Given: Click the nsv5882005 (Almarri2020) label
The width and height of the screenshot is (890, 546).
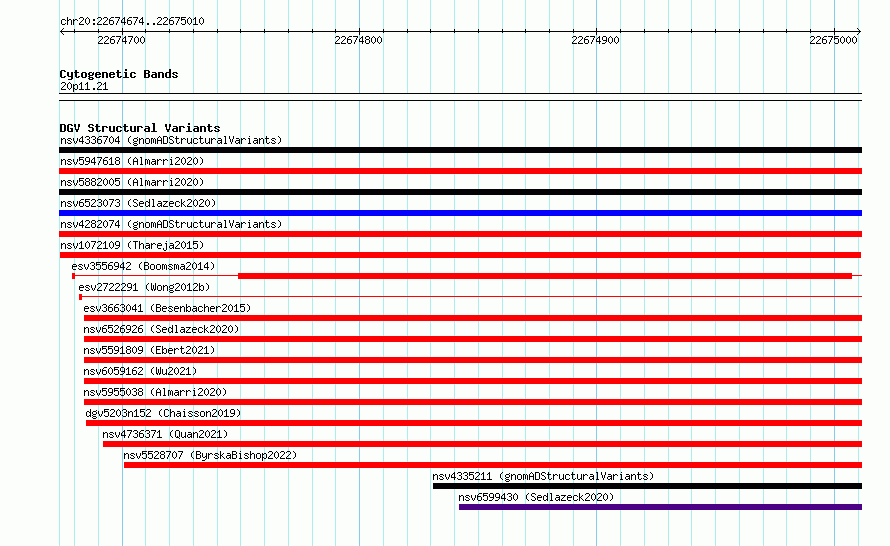Looking at the screenshot, I should coord(132,182).
